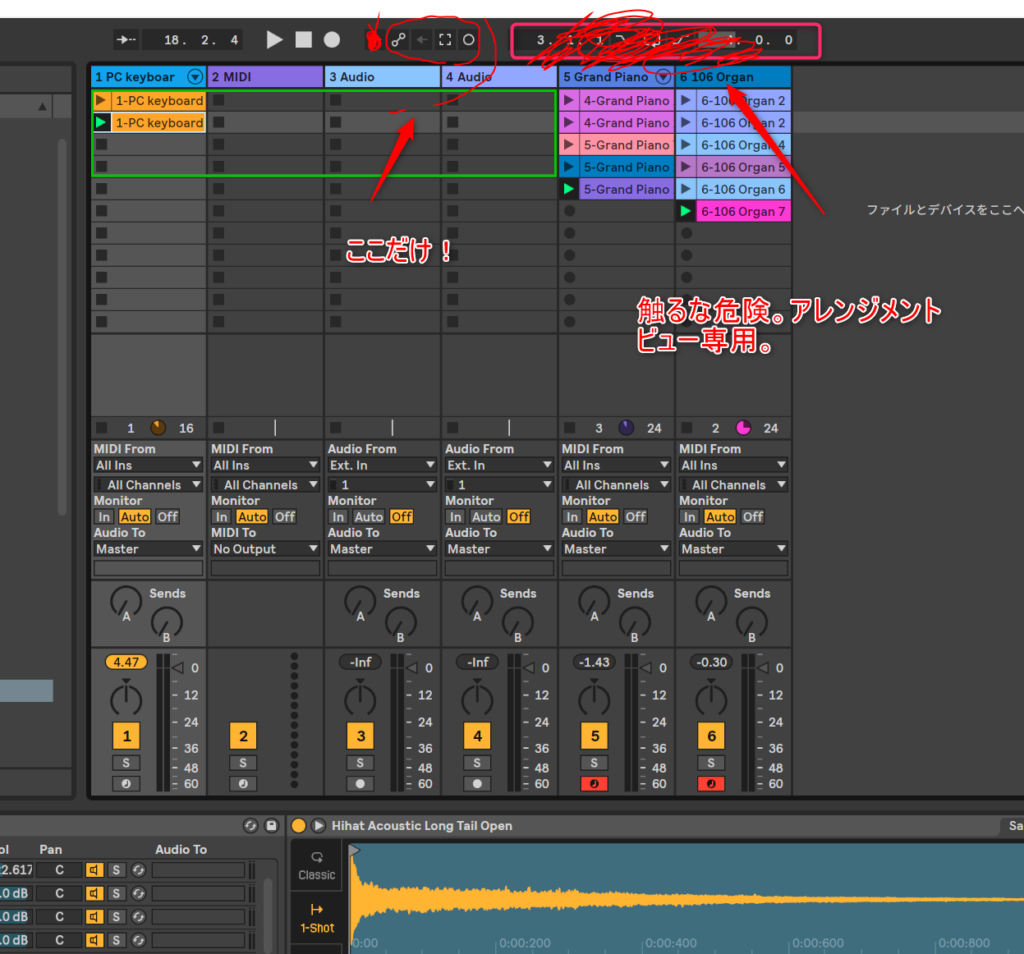This screenshot has width=1024, height=954.
Task: Launch the 6-106 Organ 7 clip
Action: [685, 211]
